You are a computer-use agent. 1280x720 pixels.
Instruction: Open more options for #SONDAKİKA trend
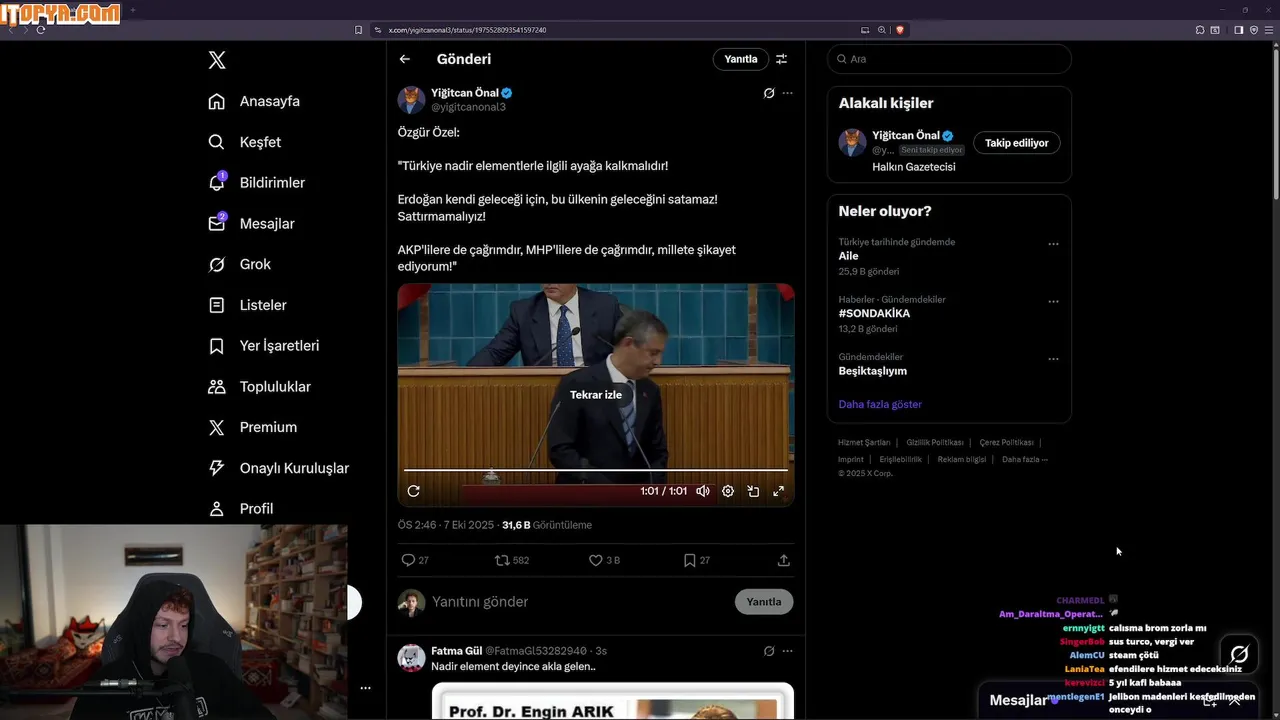pyautogui.click(x=1053, y=301)
